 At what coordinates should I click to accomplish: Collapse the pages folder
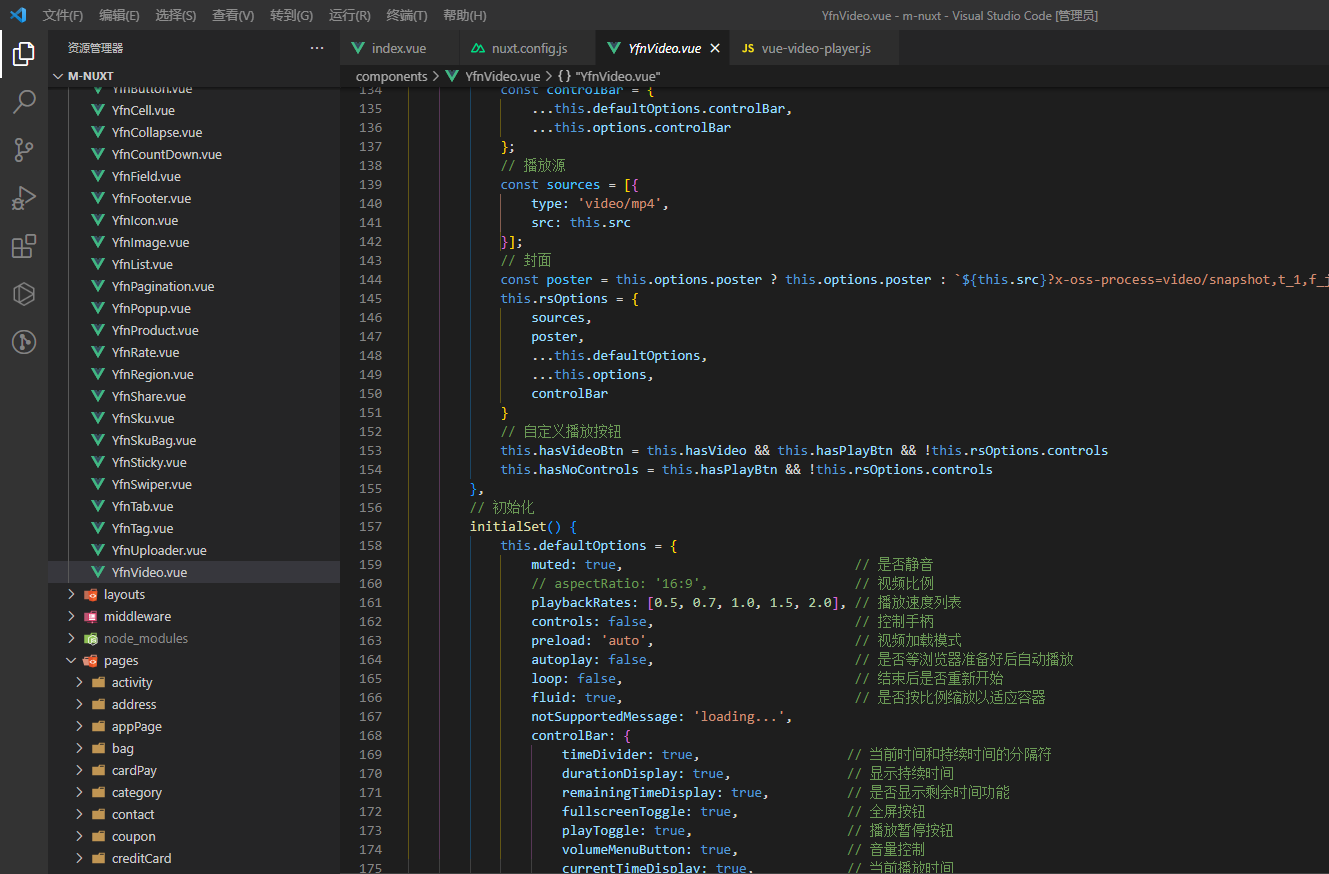[120, 660]
